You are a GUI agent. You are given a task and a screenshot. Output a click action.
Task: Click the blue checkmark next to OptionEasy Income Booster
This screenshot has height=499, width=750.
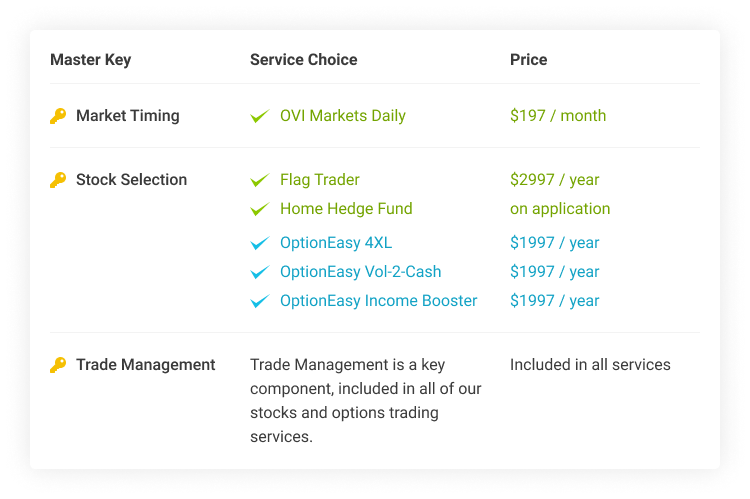pyautogui.click(x=260, y=301)
